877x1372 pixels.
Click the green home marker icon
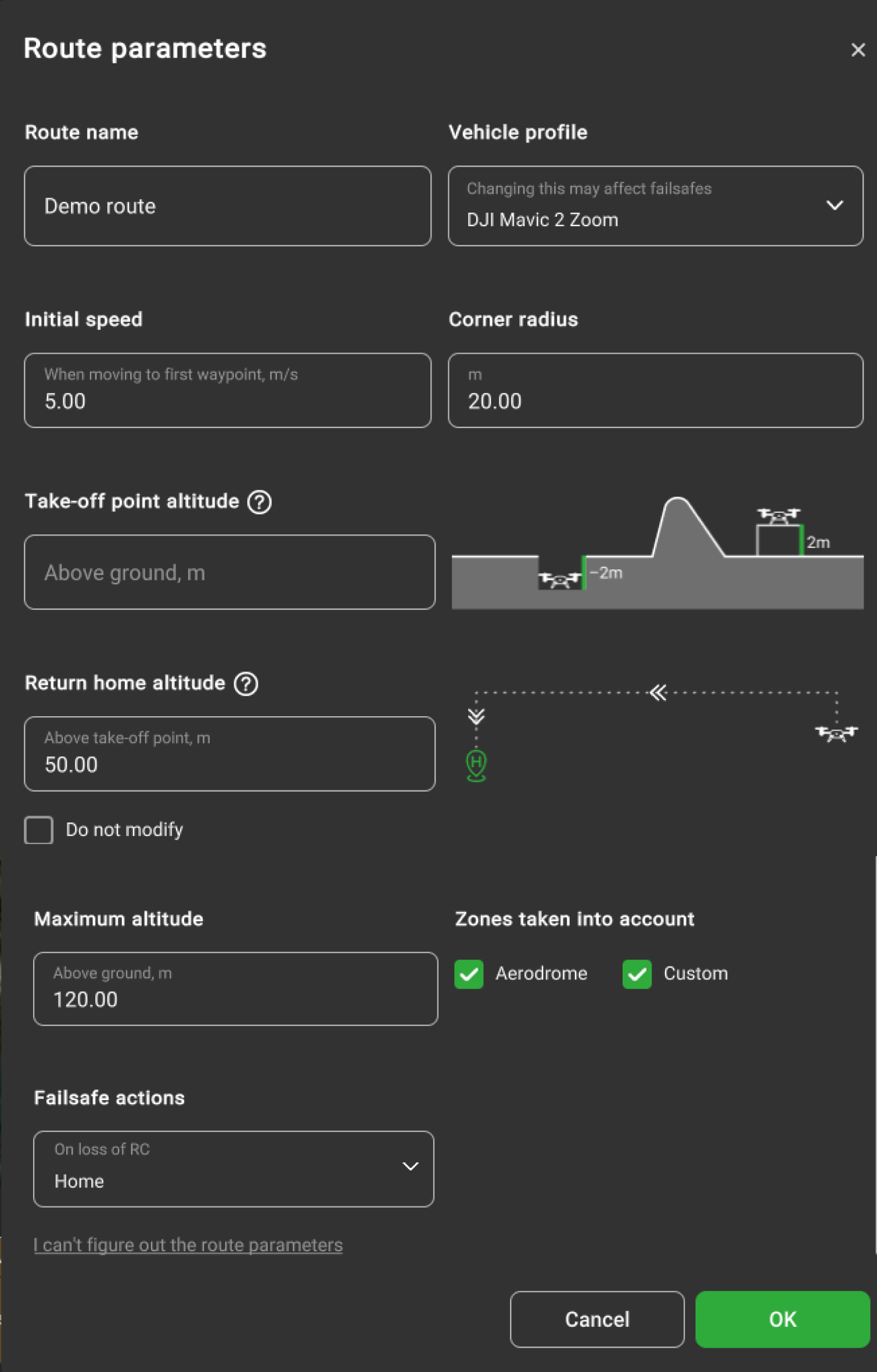click(x=476, y=764)
